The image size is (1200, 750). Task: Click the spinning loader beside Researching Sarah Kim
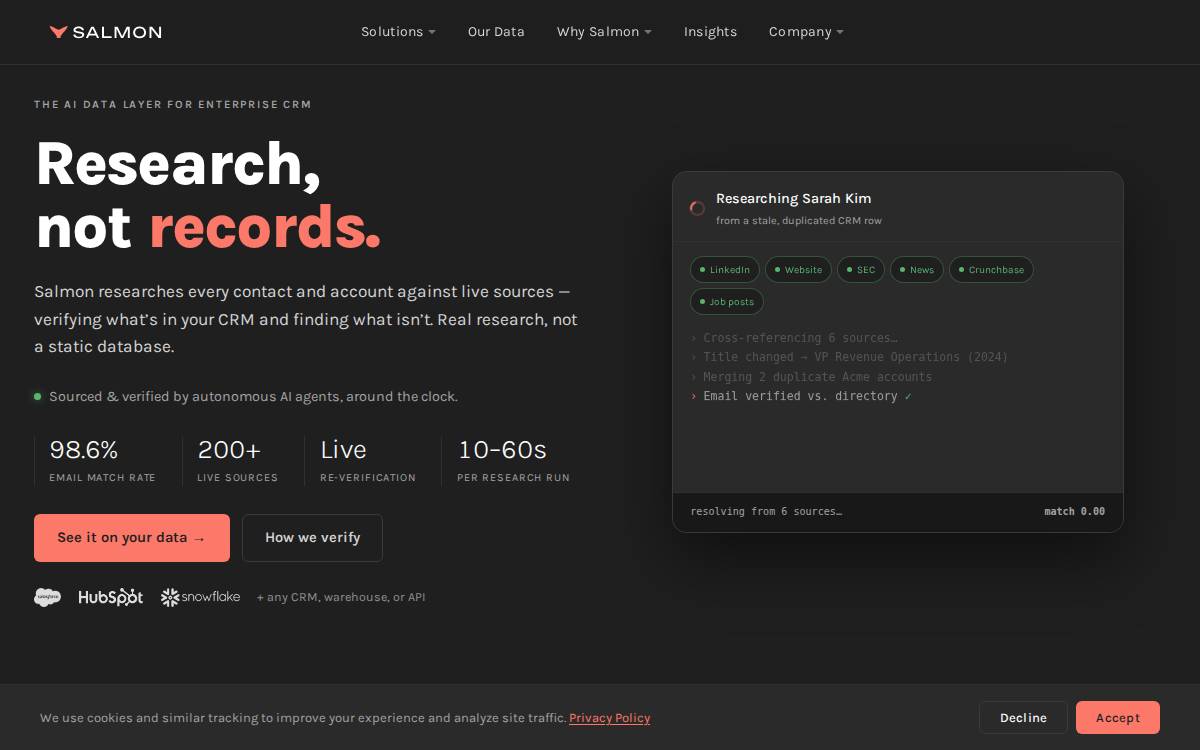tap(697, 208)
